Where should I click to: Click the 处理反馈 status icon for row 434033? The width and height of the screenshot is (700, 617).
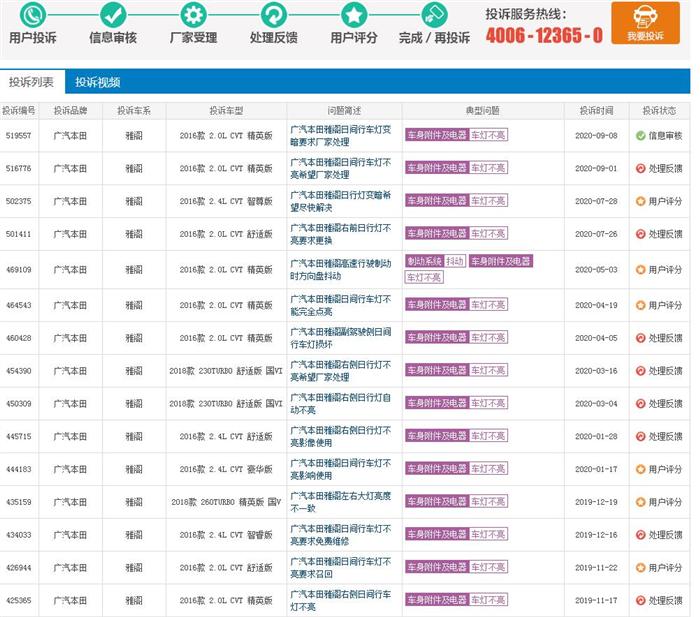tap(641, 534)
